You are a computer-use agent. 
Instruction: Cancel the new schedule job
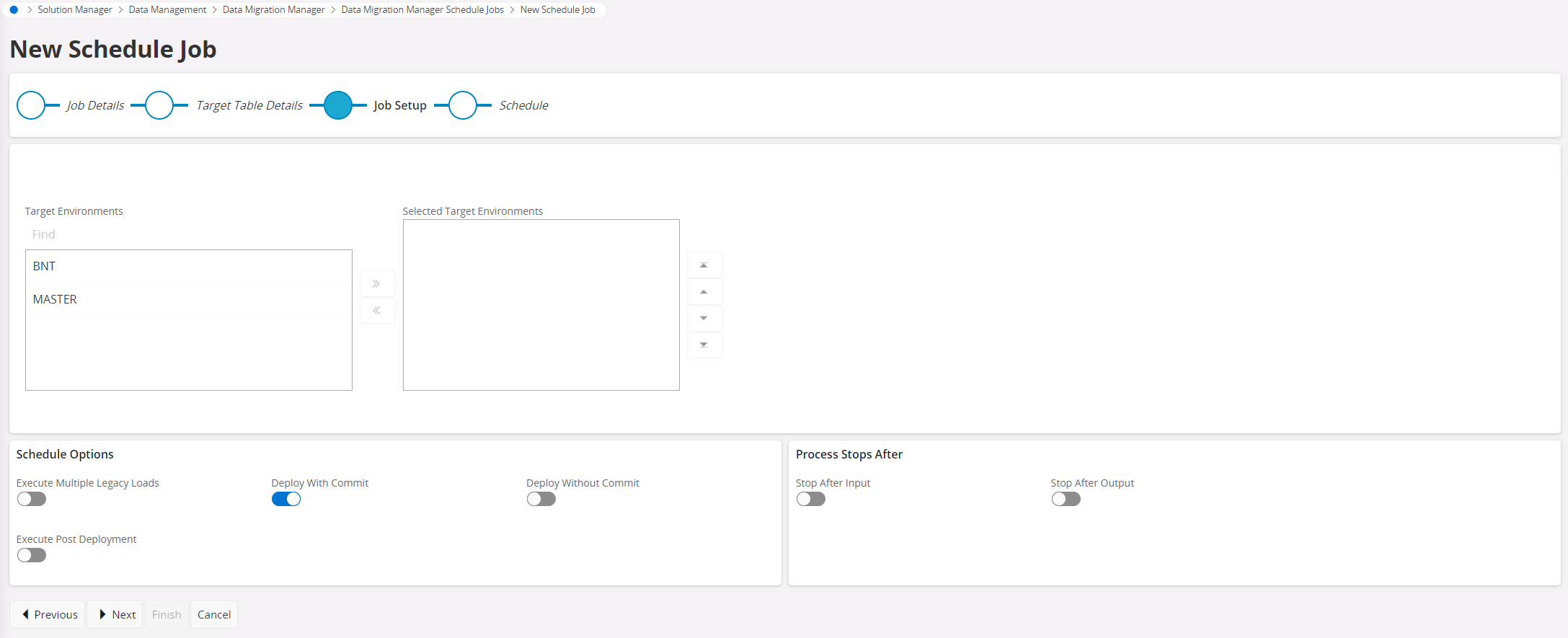(214, 615)
